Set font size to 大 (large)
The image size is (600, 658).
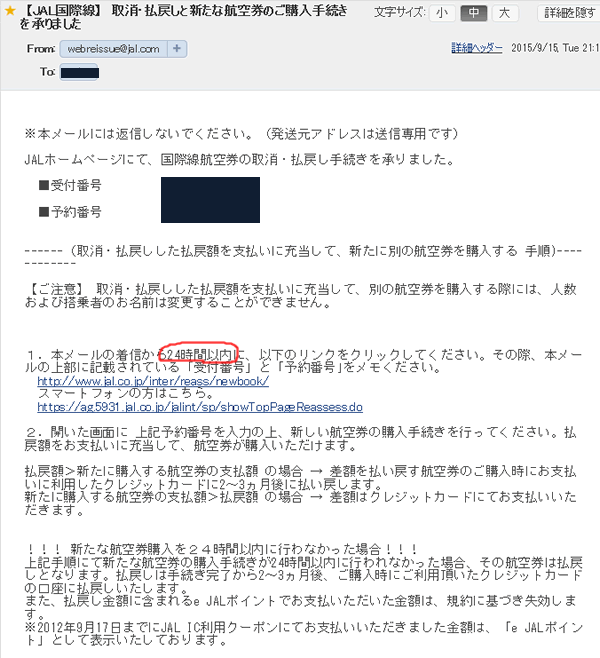[x=505, y=13]
